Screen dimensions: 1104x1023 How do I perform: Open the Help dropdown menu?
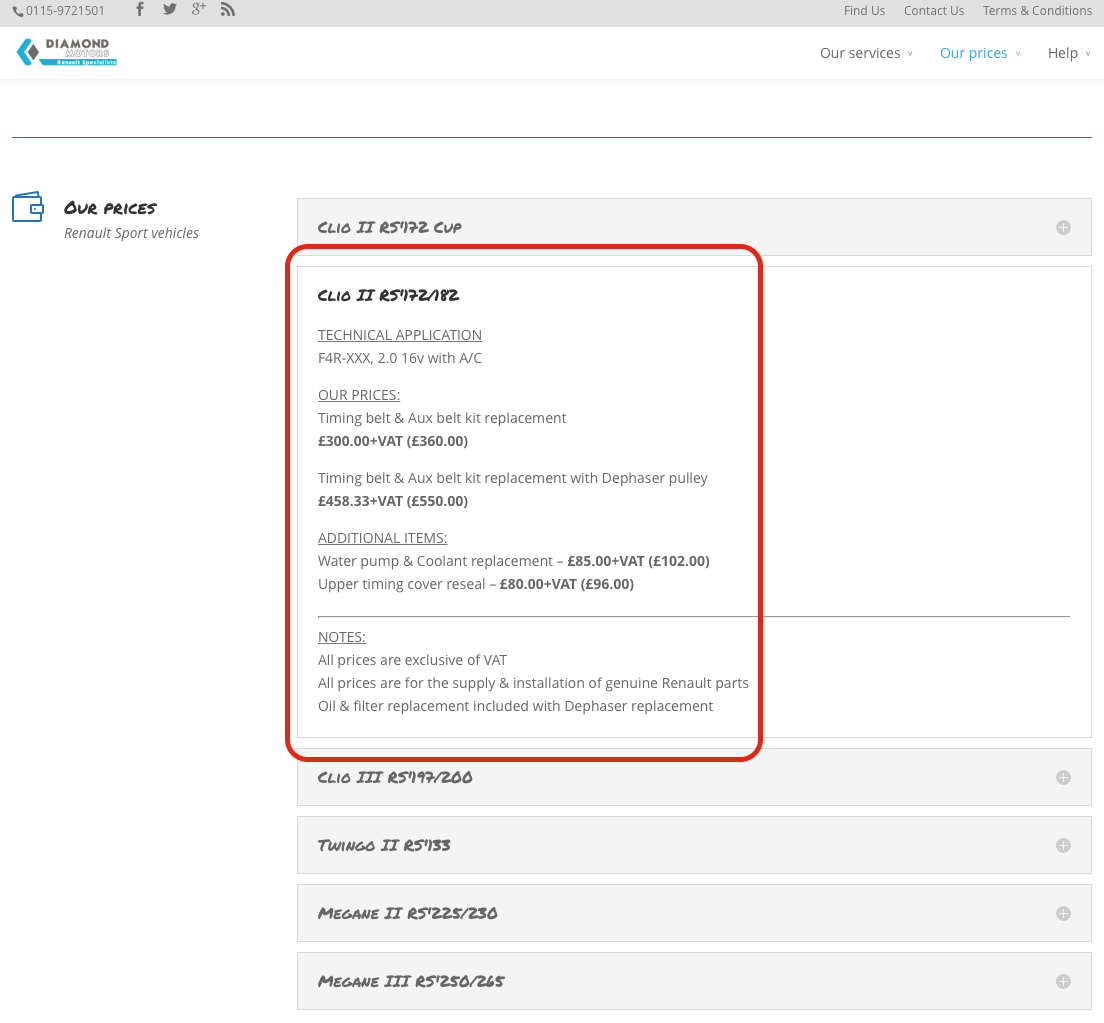point(1063,53)
